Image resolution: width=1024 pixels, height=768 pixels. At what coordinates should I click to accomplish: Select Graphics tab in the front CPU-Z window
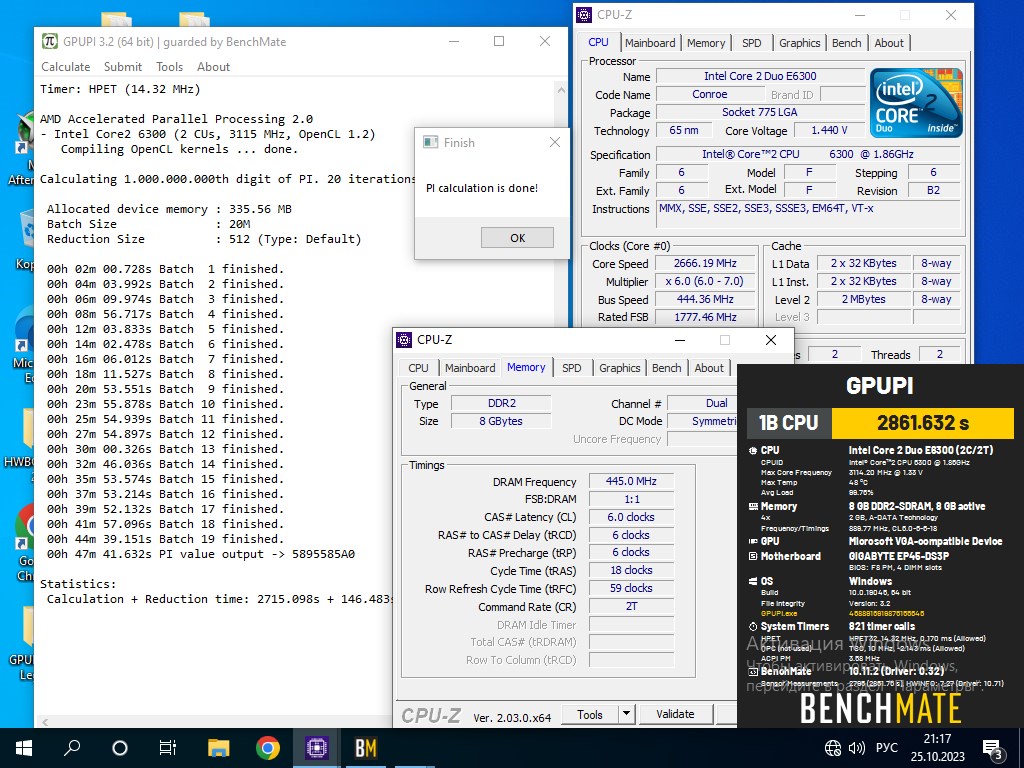[620, 368]
